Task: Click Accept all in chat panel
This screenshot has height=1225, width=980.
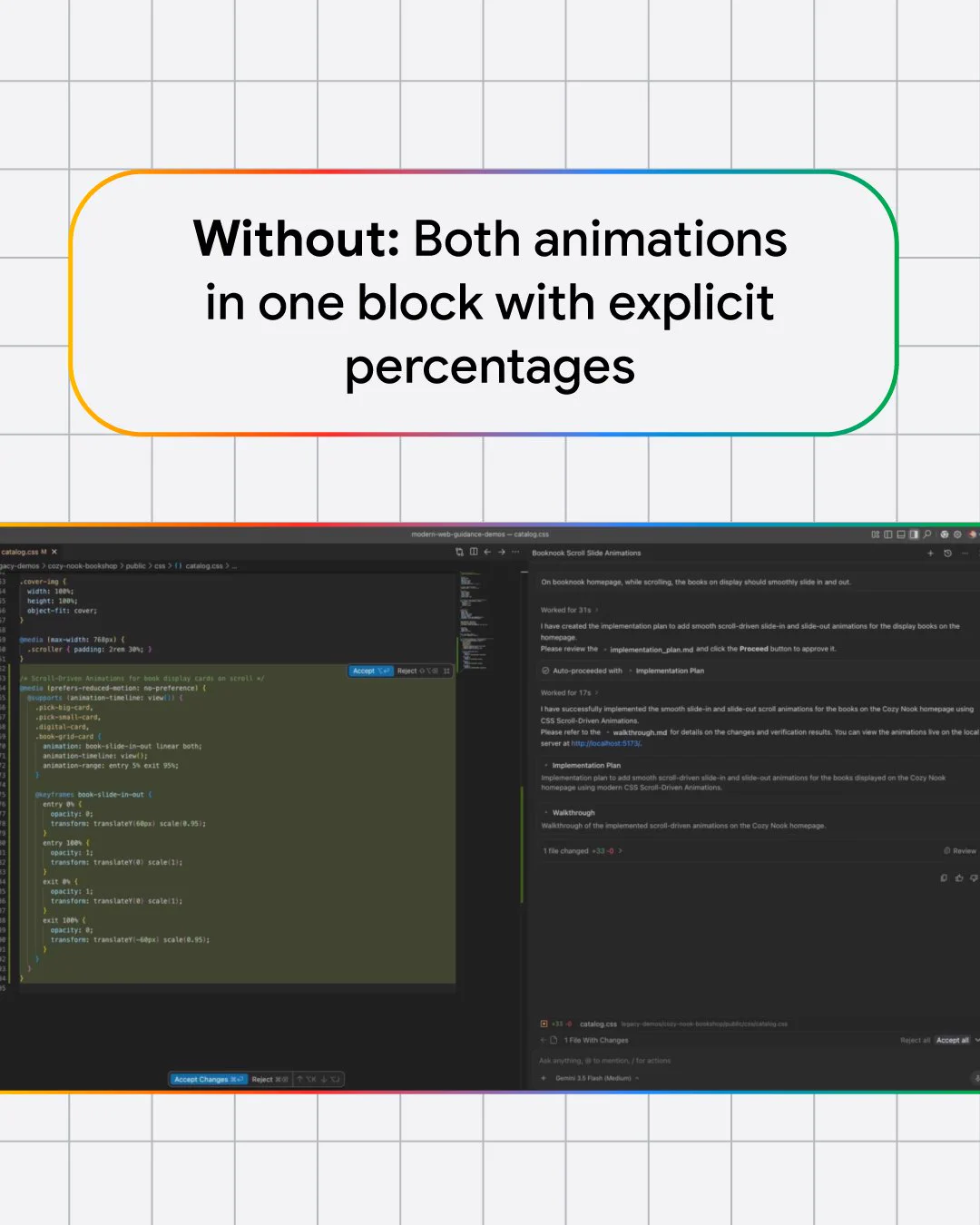Action: 953,1040
